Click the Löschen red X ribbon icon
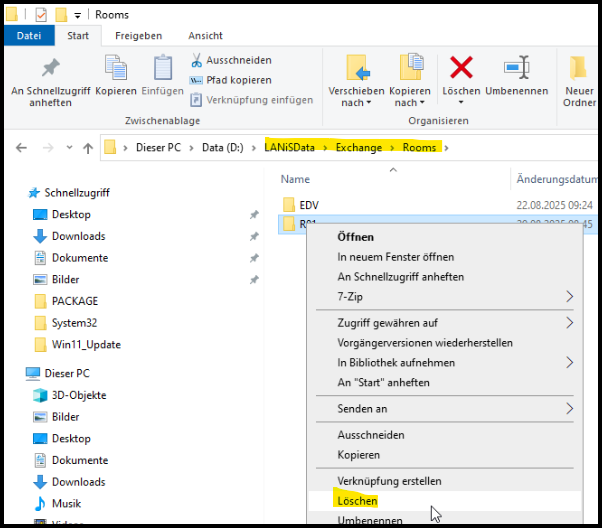Viewport: 602px width, 528px height. (x=461, y=68)
